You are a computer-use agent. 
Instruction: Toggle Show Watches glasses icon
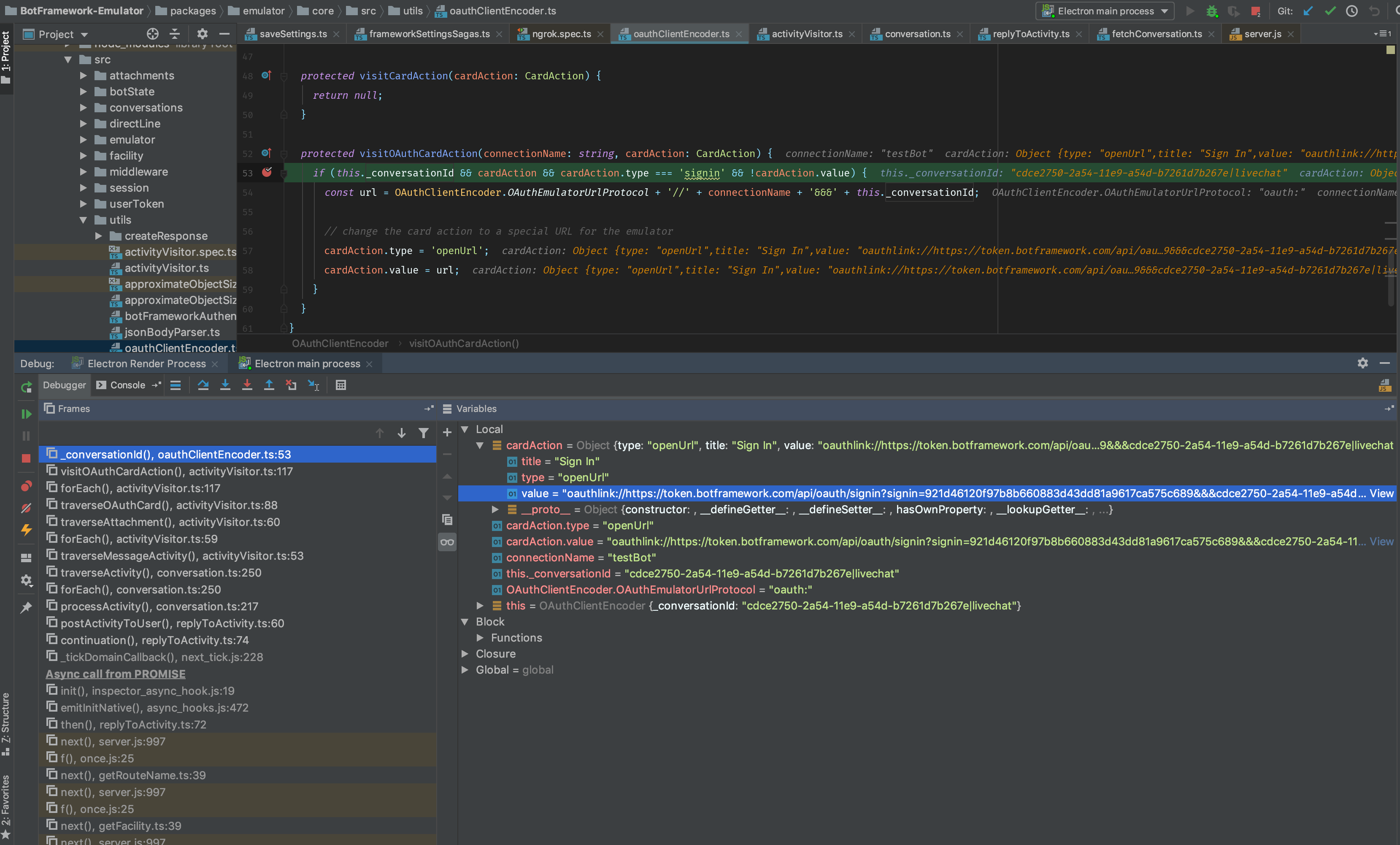[447, 542]
